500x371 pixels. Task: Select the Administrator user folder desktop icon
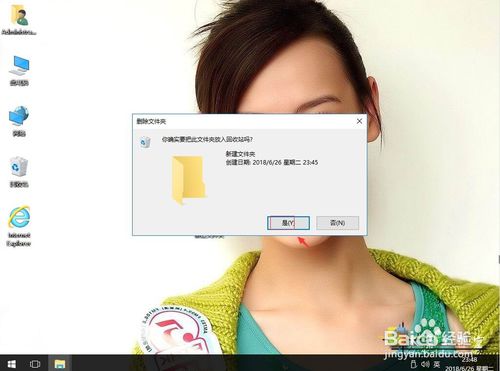click(19, 21)
